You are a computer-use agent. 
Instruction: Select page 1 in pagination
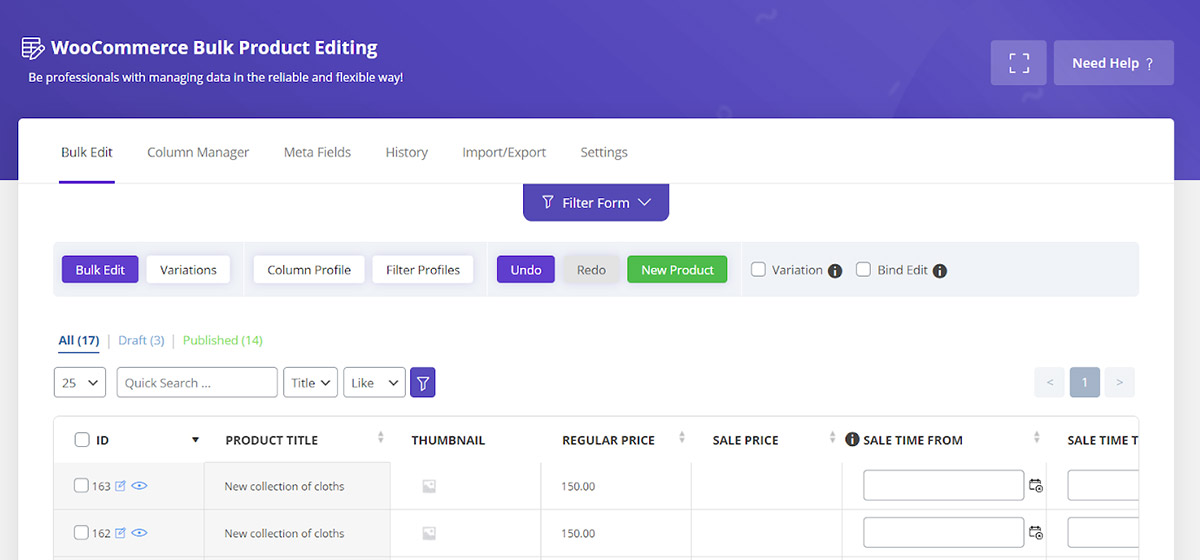coord(1085,382)
